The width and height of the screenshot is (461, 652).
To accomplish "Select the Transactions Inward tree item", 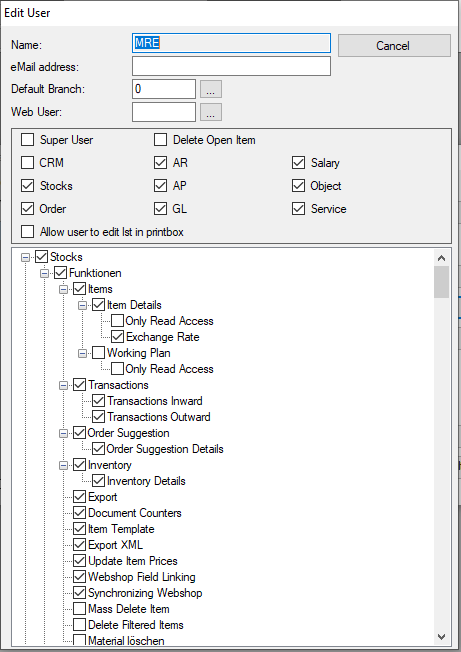I will tap(155, 401).
